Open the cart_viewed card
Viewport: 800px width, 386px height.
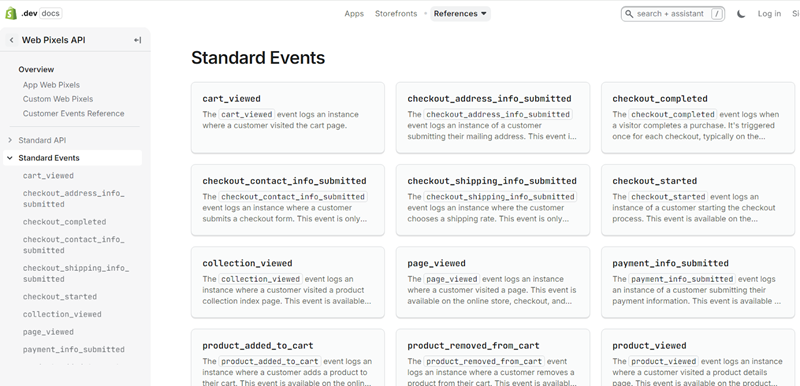tap(288, 118)
